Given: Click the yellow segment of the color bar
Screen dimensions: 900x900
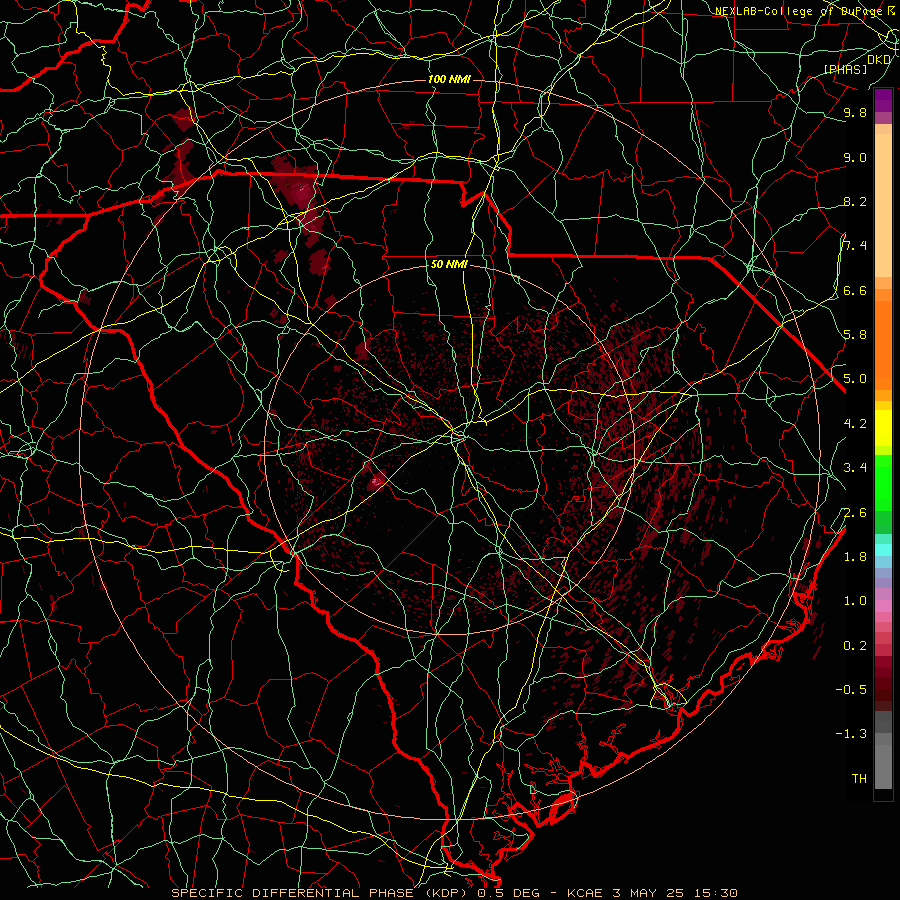Looking at the screenshot, I should (883, 428).
